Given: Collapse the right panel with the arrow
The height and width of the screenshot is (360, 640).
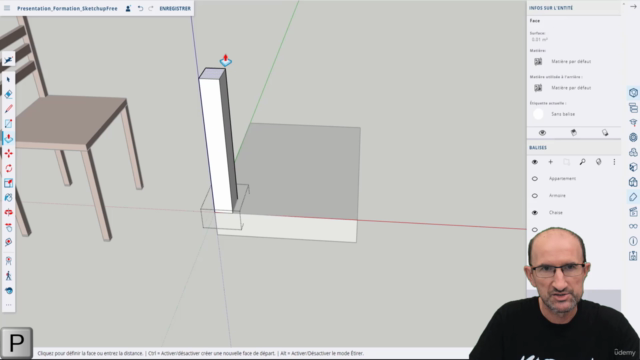Looking at the screenshot, I should click(x=633, y=7).
